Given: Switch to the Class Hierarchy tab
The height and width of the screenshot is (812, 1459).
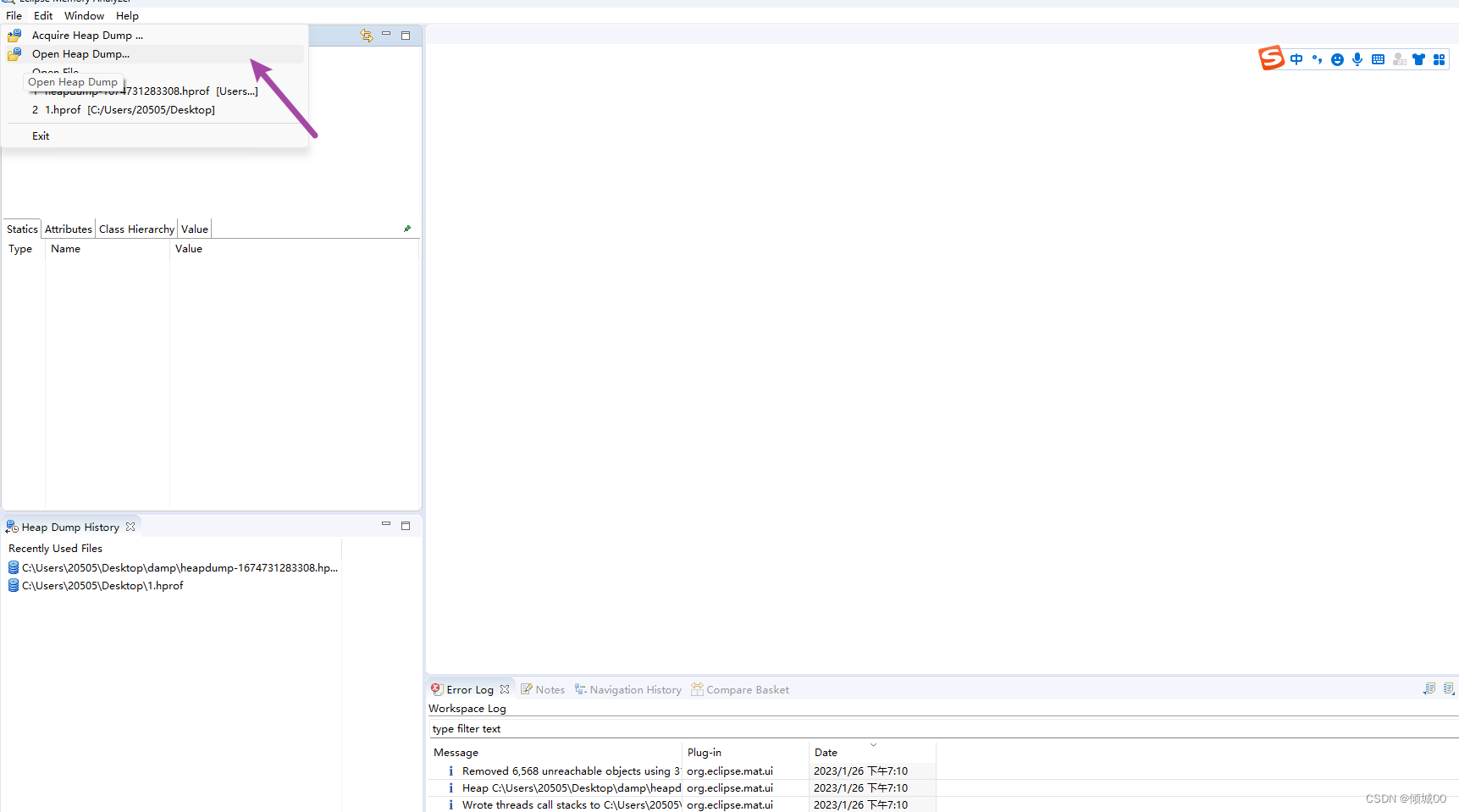Looking at the screenshot, I should pos(136,229).
